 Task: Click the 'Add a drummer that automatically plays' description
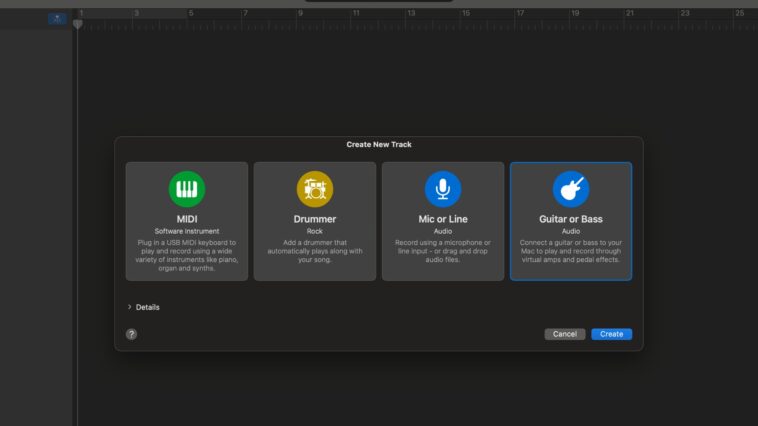[x=315, y=251]
